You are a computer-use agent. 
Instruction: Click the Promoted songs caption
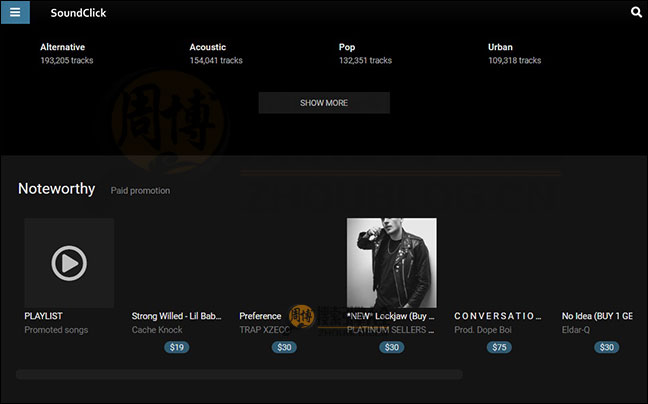click(x=56, y=330)
